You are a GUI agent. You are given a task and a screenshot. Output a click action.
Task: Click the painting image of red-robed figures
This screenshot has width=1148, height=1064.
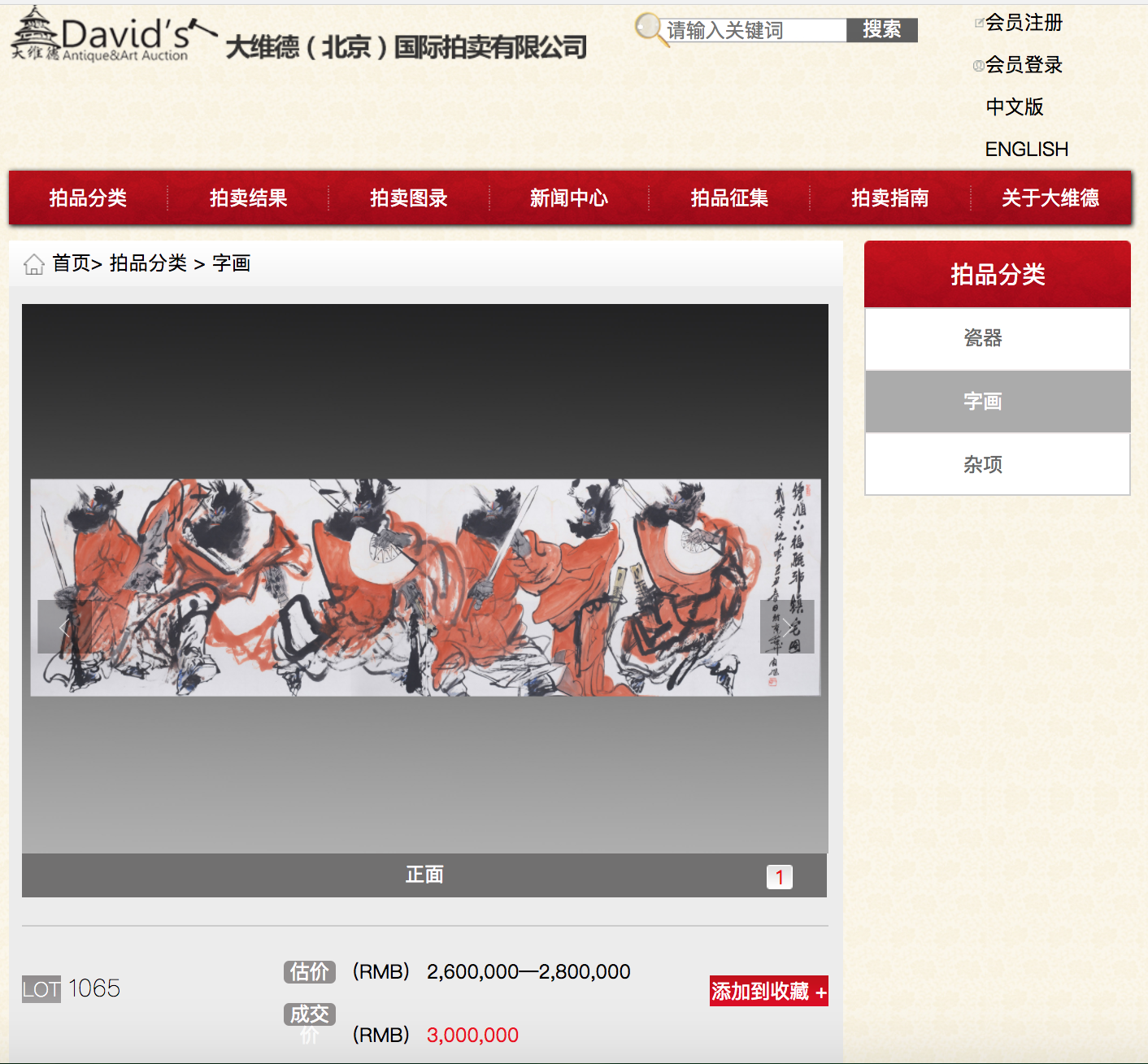click(x=425, y=587)
